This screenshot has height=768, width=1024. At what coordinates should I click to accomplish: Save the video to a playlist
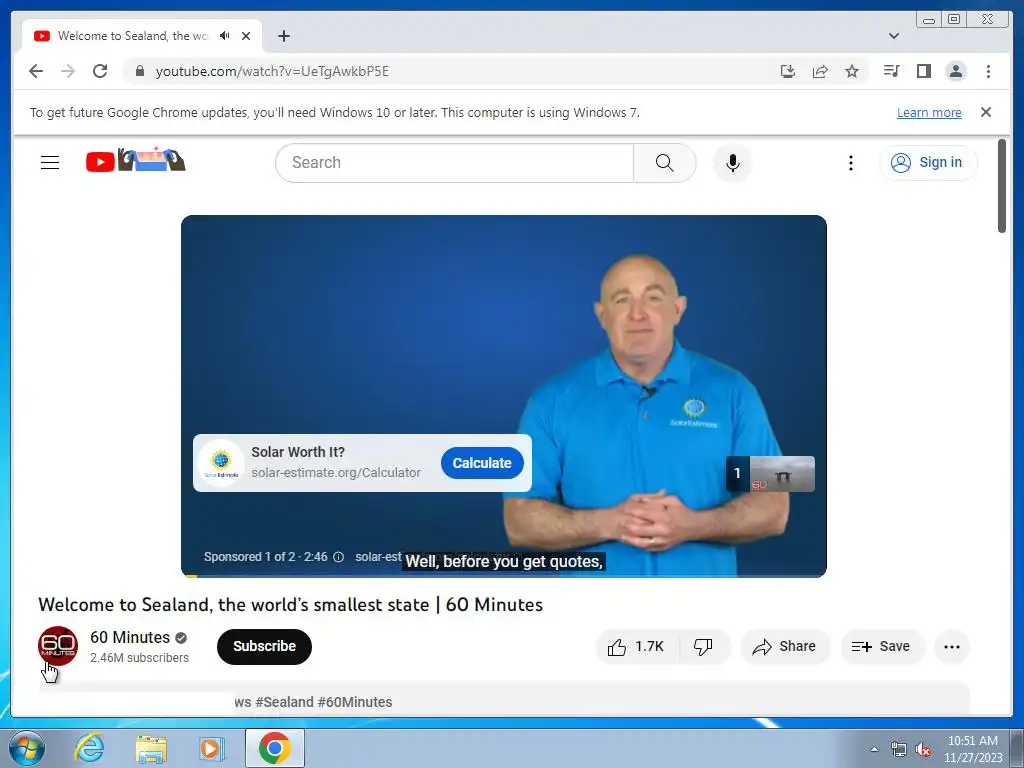(x=882, y=647)
